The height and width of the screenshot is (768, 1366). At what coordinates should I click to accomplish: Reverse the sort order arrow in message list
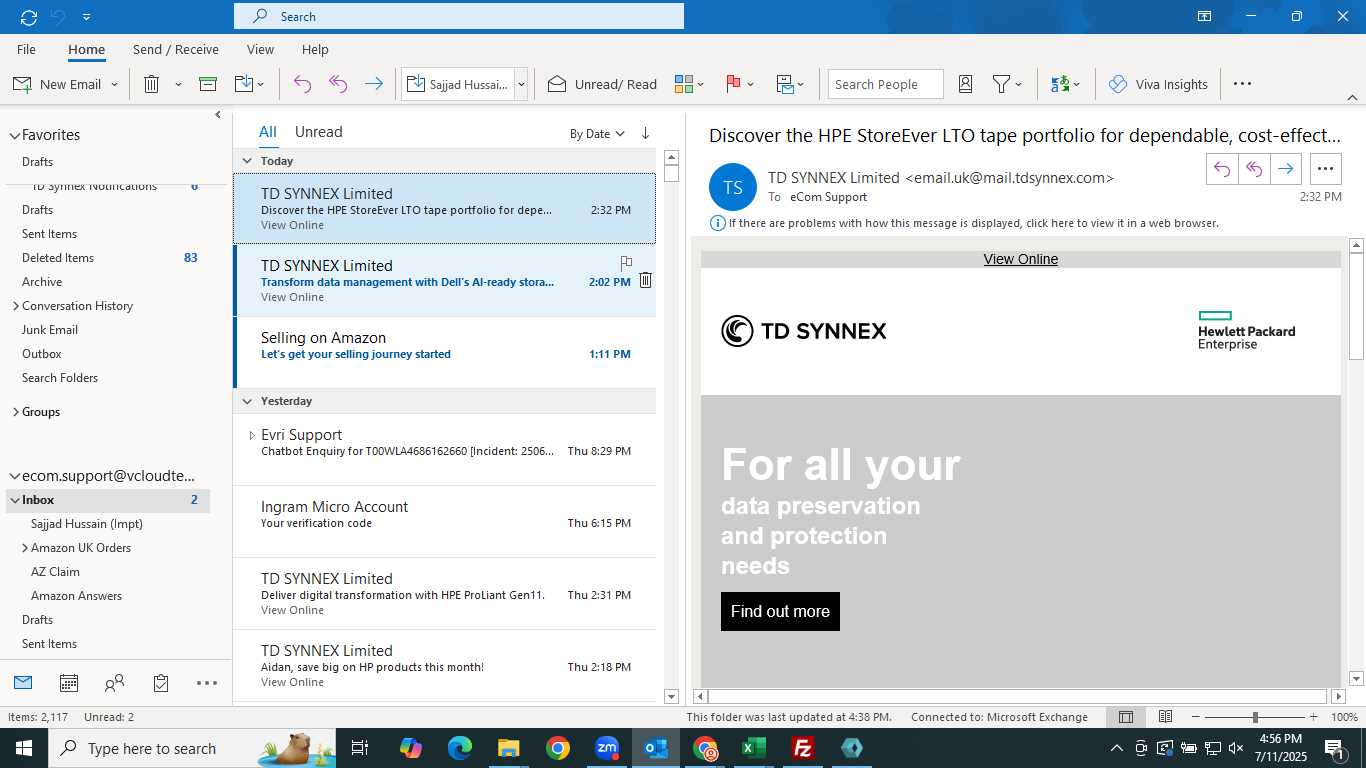(645, 133)
